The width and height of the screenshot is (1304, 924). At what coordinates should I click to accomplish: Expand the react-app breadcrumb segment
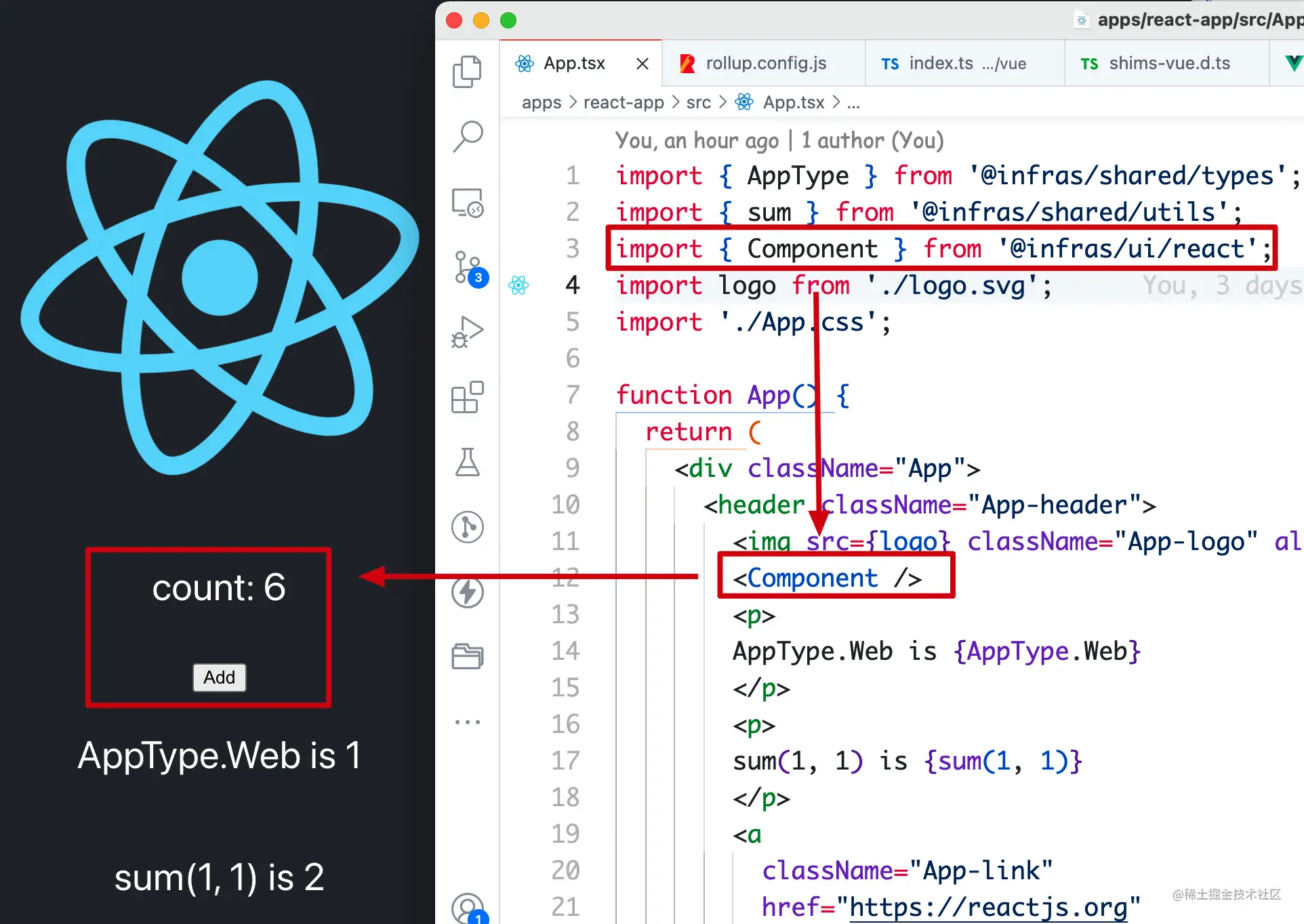click(x=623, y=102)
